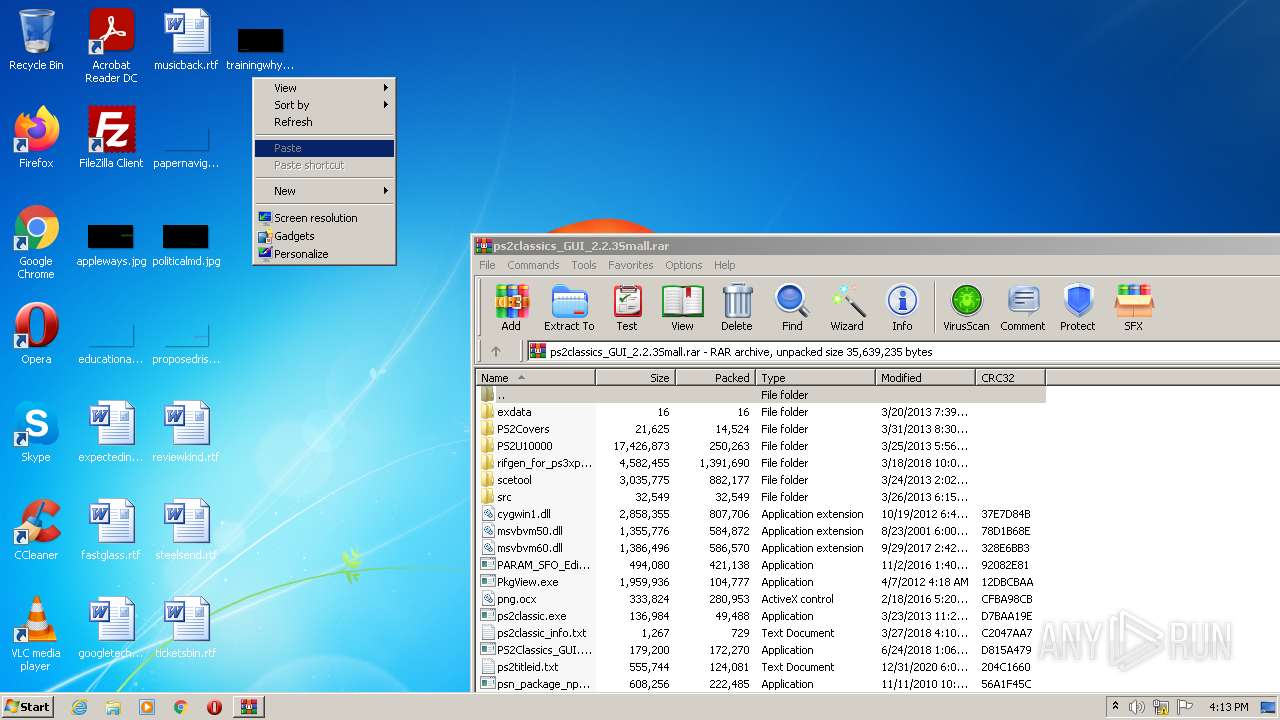Select the scetool folder row

[762, 480]
